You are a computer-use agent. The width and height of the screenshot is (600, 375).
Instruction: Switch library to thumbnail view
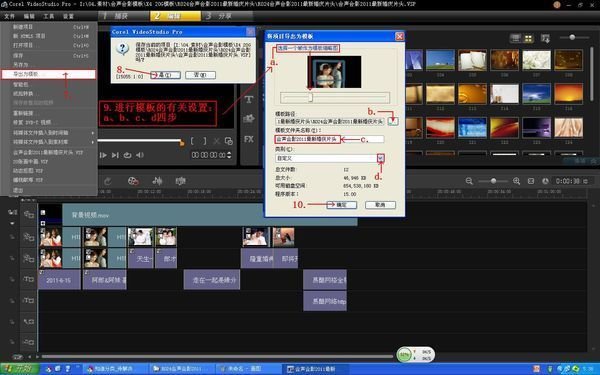click(528, 38)
